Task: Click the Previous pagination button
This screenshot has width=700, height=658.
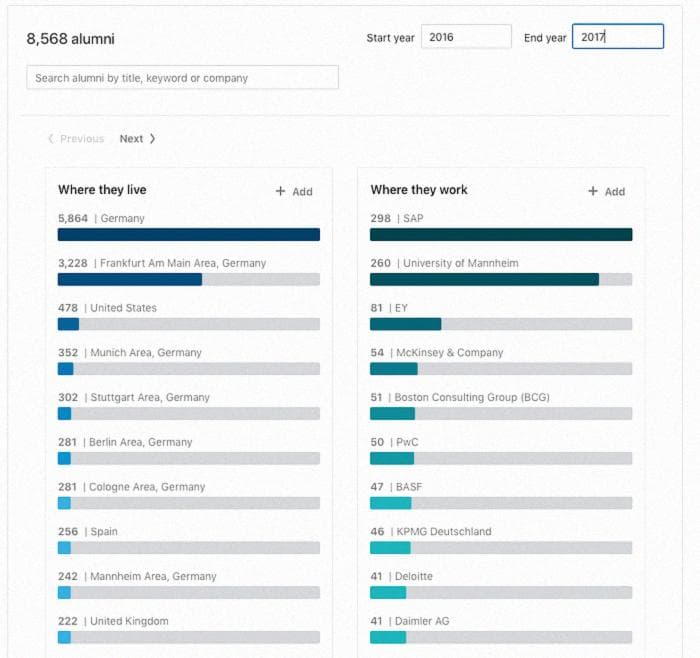Action: tap(76, 139)
